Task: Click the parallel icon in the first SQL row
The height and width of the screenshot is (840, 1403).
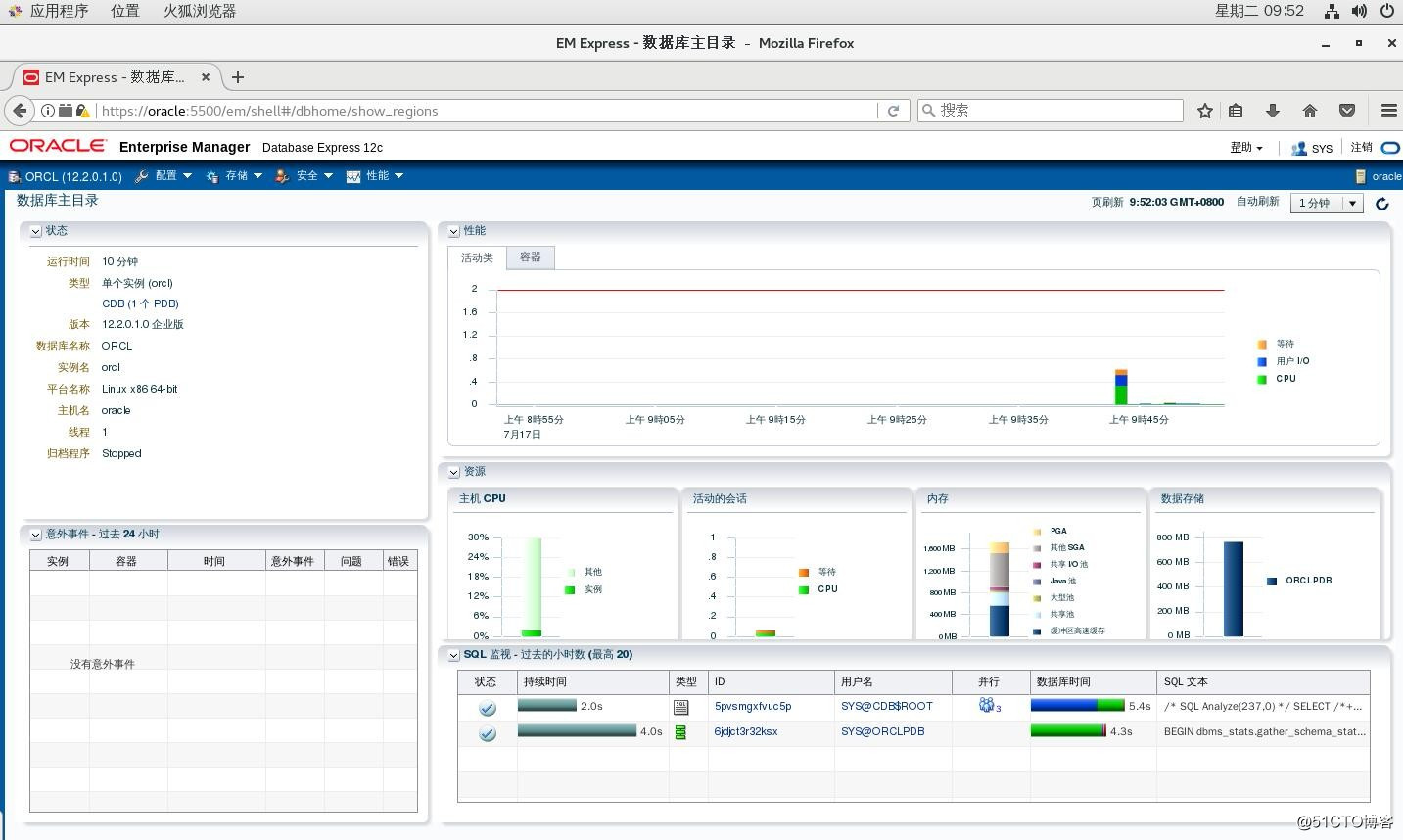Action: 987,705
